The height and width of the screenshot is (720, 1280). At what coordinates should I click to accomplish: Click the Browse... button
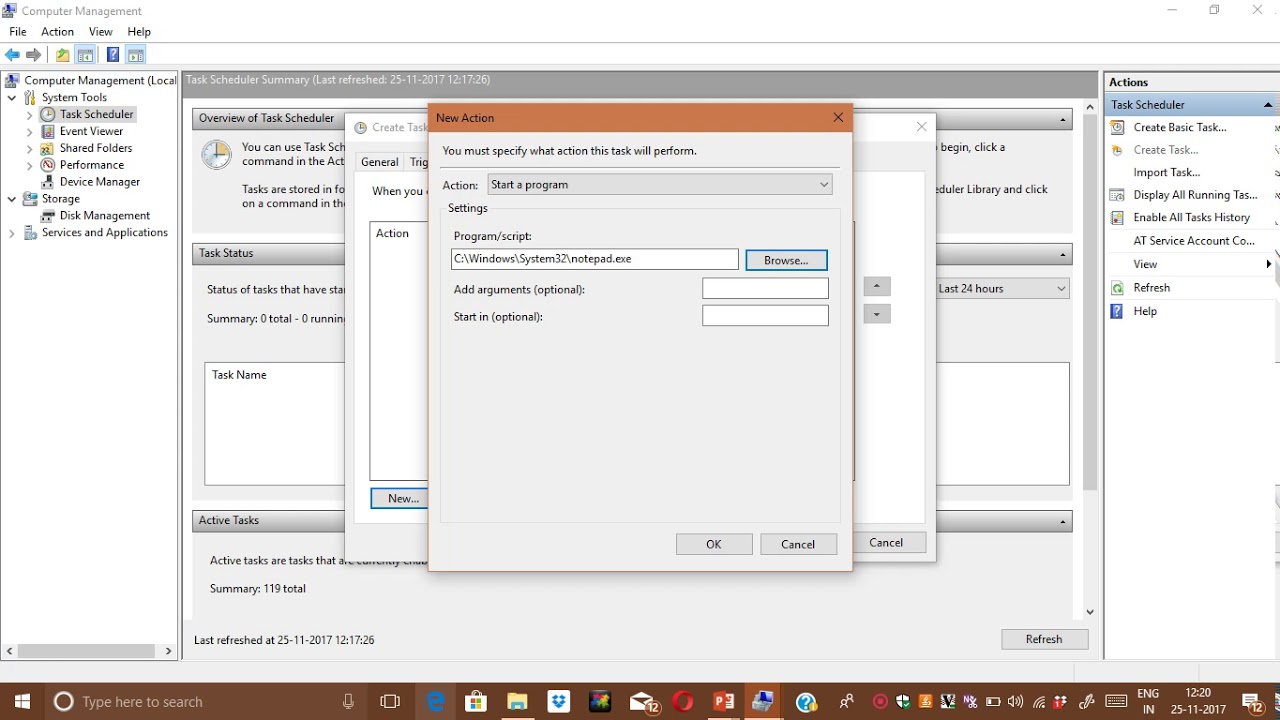pyautogui.click(x=786, y=260)
